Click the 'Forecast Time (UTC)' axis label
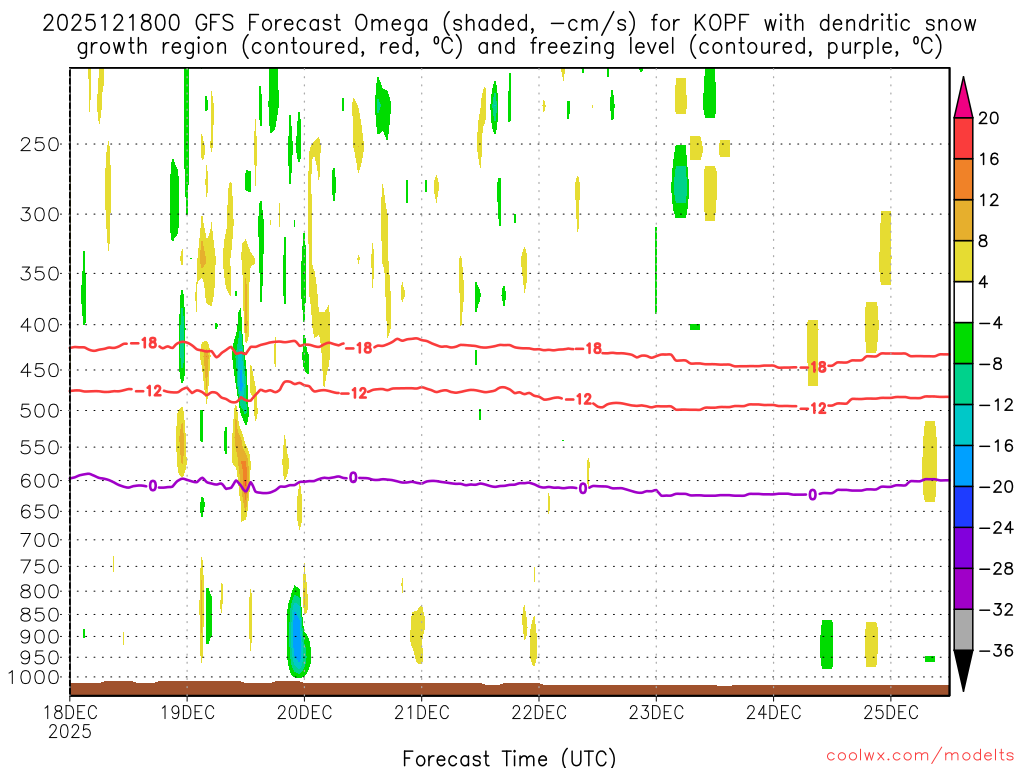 pyautogui.click(x=509, y=758)
